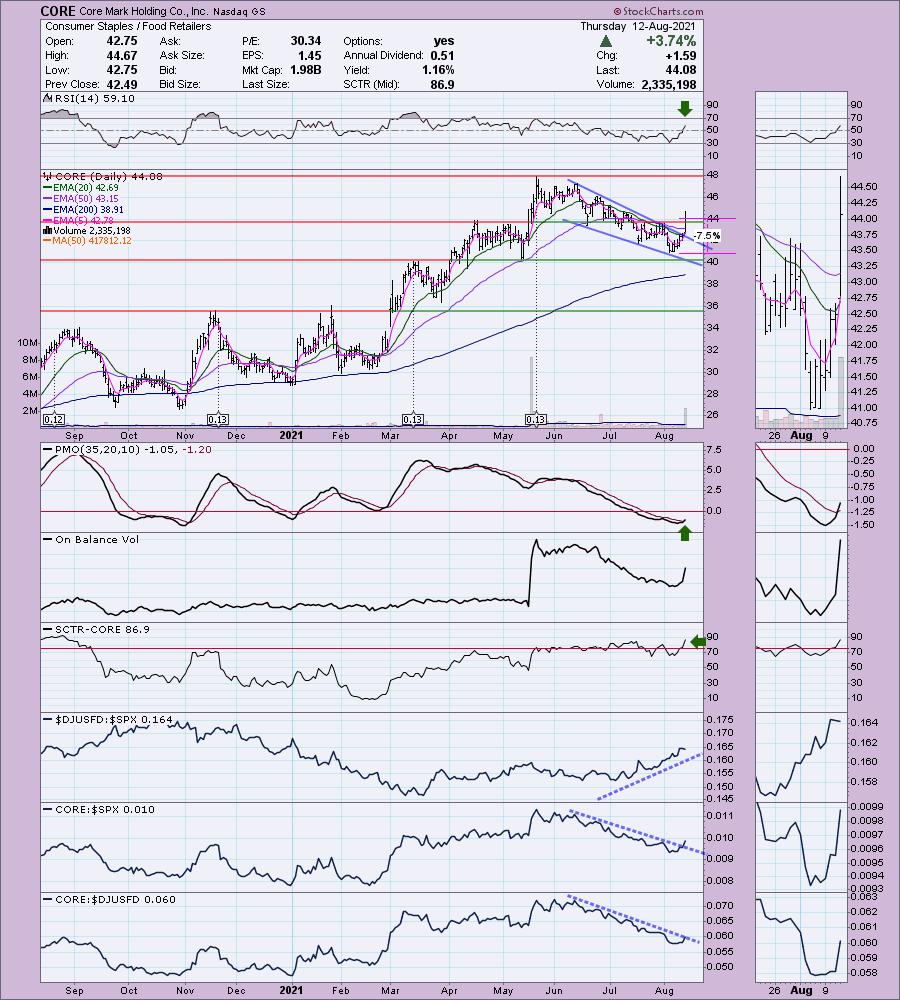Click the SCTR (Mid) value 86.9

click(443, 84)
